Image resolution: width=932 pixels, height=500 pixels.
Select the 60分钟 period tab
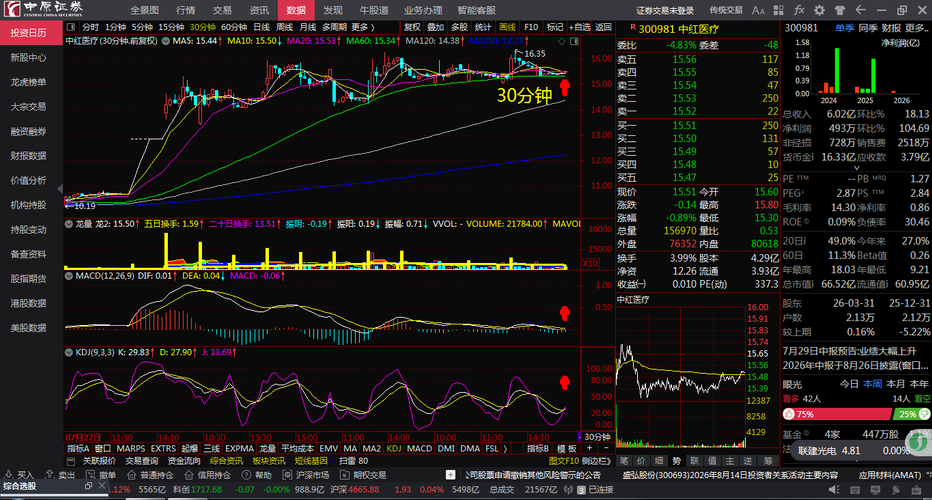(234, 27)
